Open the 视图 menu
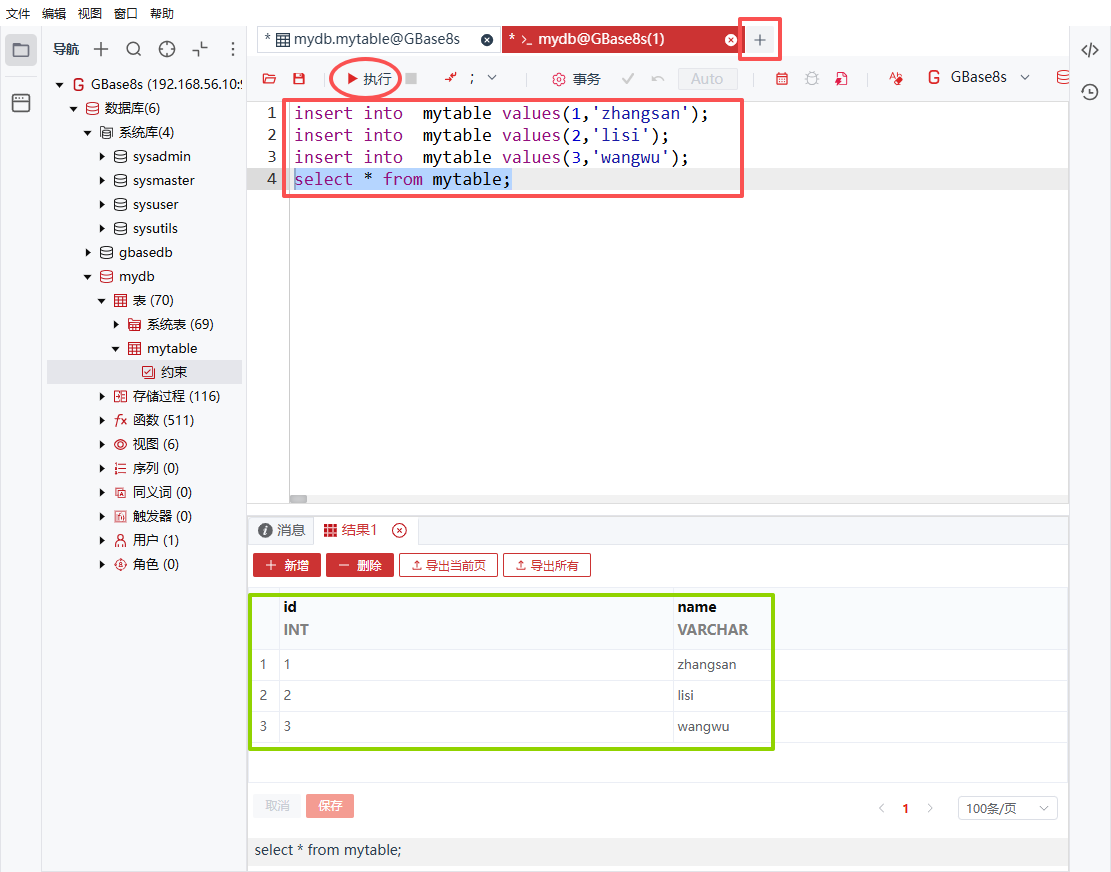1111x872 pixels. tap(90, 13)
